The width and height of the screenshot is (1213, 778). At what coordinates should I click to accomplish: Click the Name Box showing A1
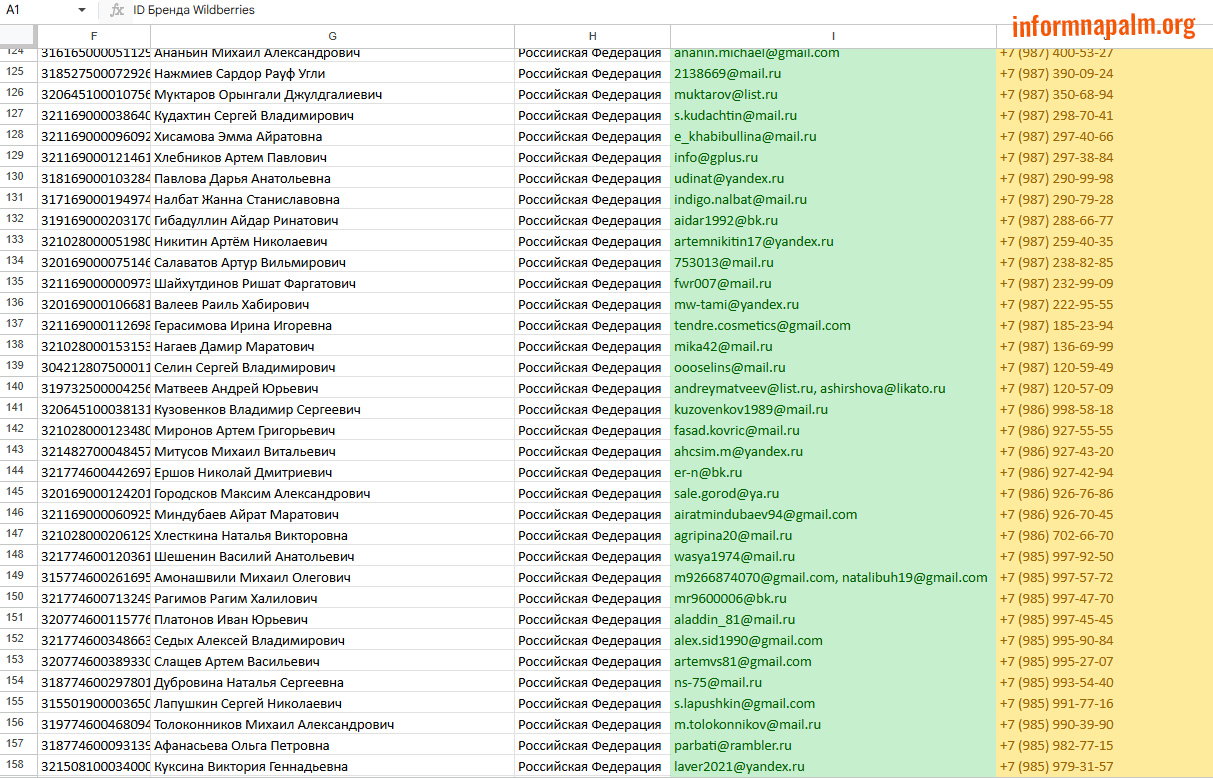(x=44, y=10)
